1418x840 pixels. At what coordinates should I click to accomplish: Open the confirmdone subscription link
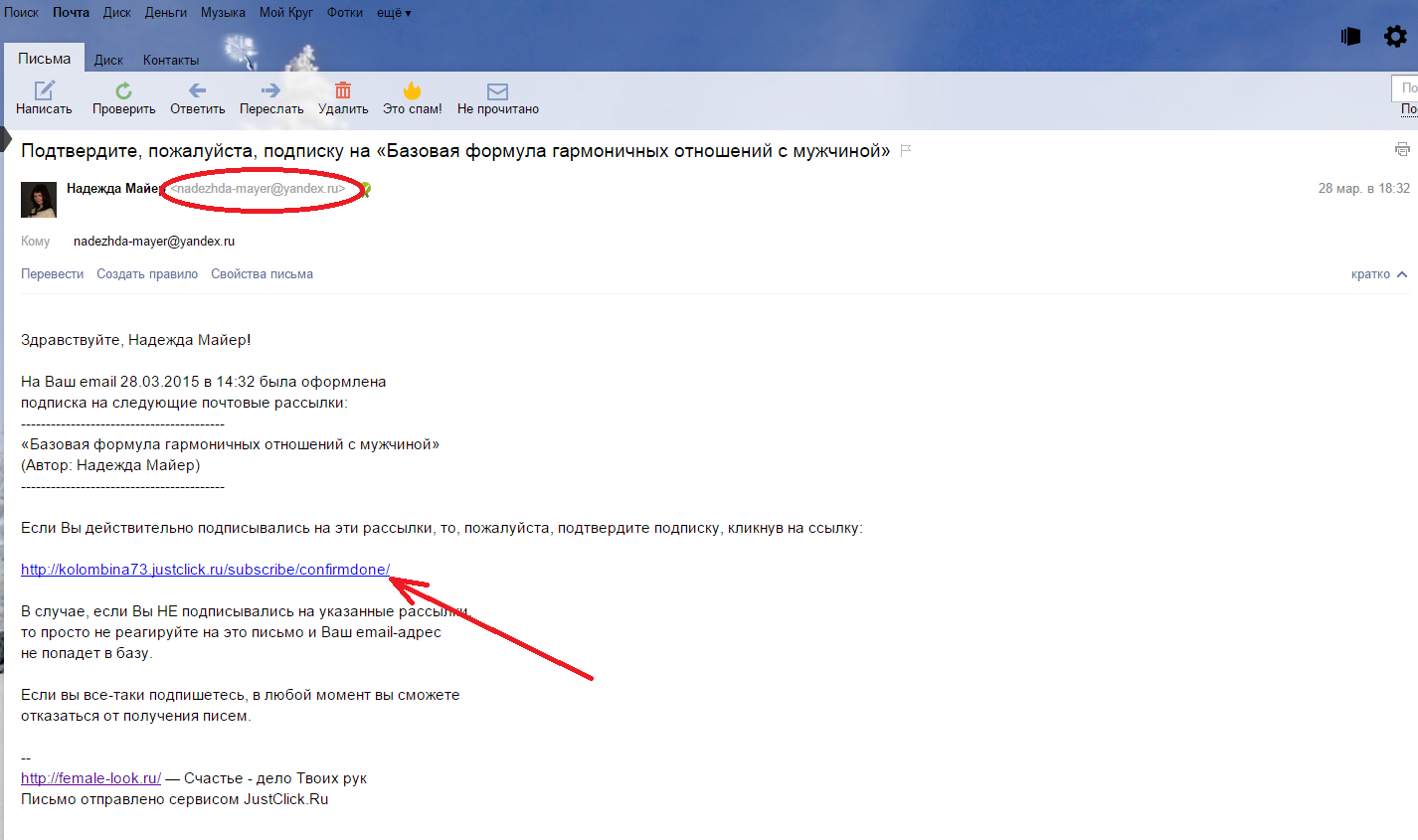206,570
